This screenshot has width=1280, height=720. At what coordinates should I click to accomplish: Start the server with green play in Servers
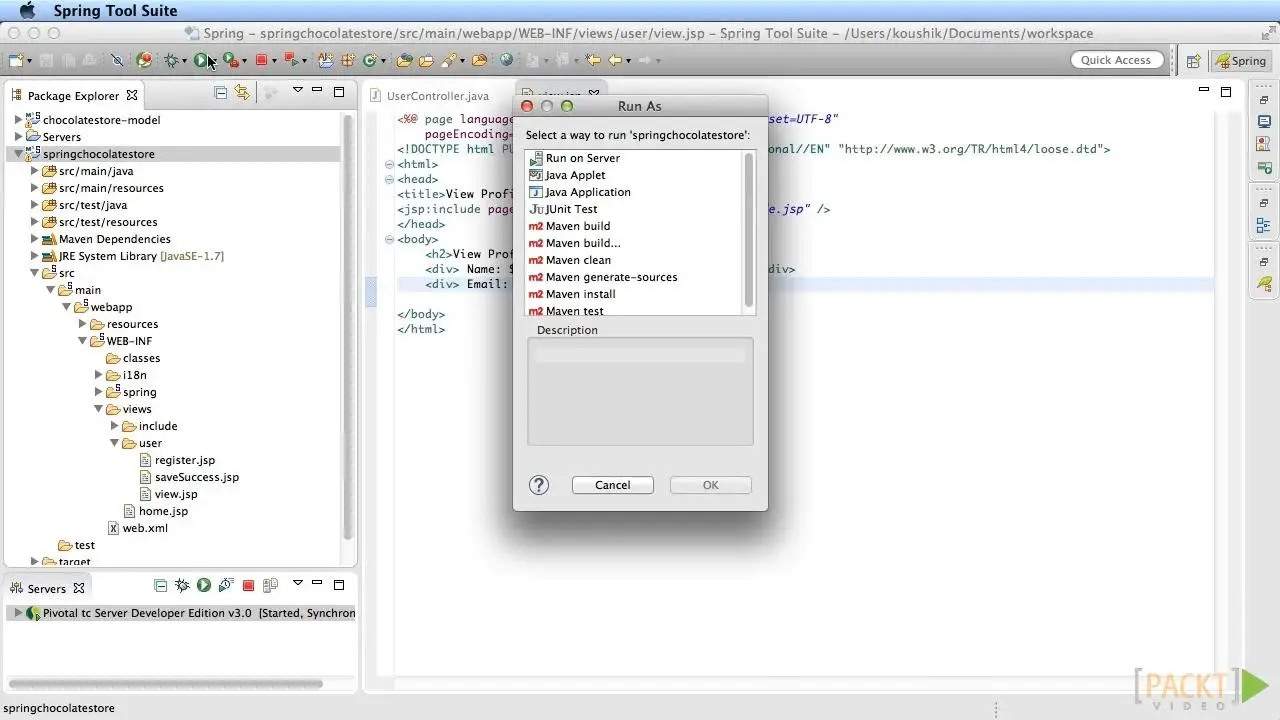pos(204,585)
